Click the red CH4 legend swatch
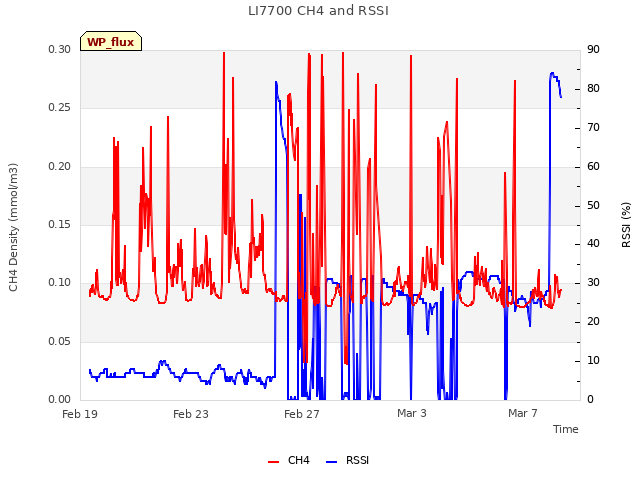 tap(273, 462)
